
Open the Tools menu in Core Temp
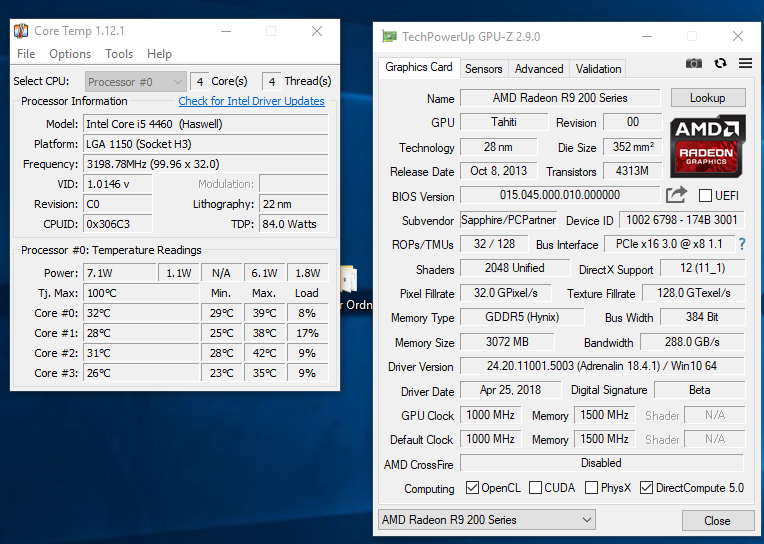[119, 54]
